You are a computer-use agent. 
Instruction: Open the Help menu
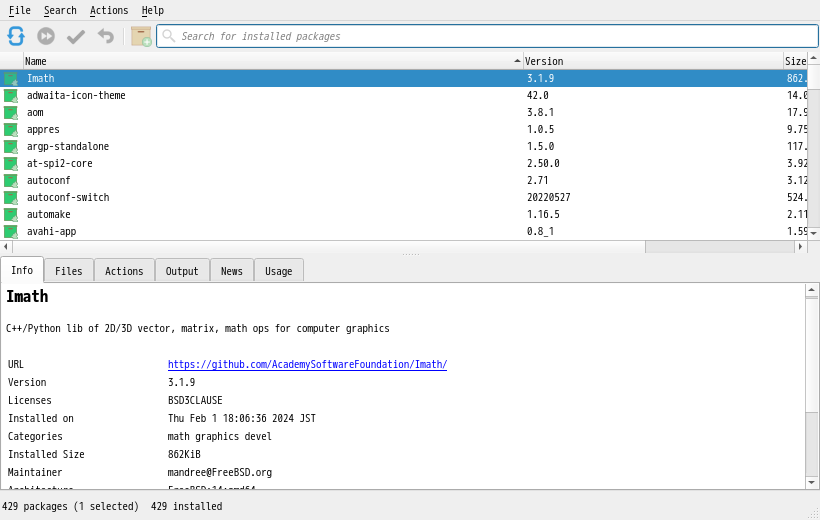point(153,10)
